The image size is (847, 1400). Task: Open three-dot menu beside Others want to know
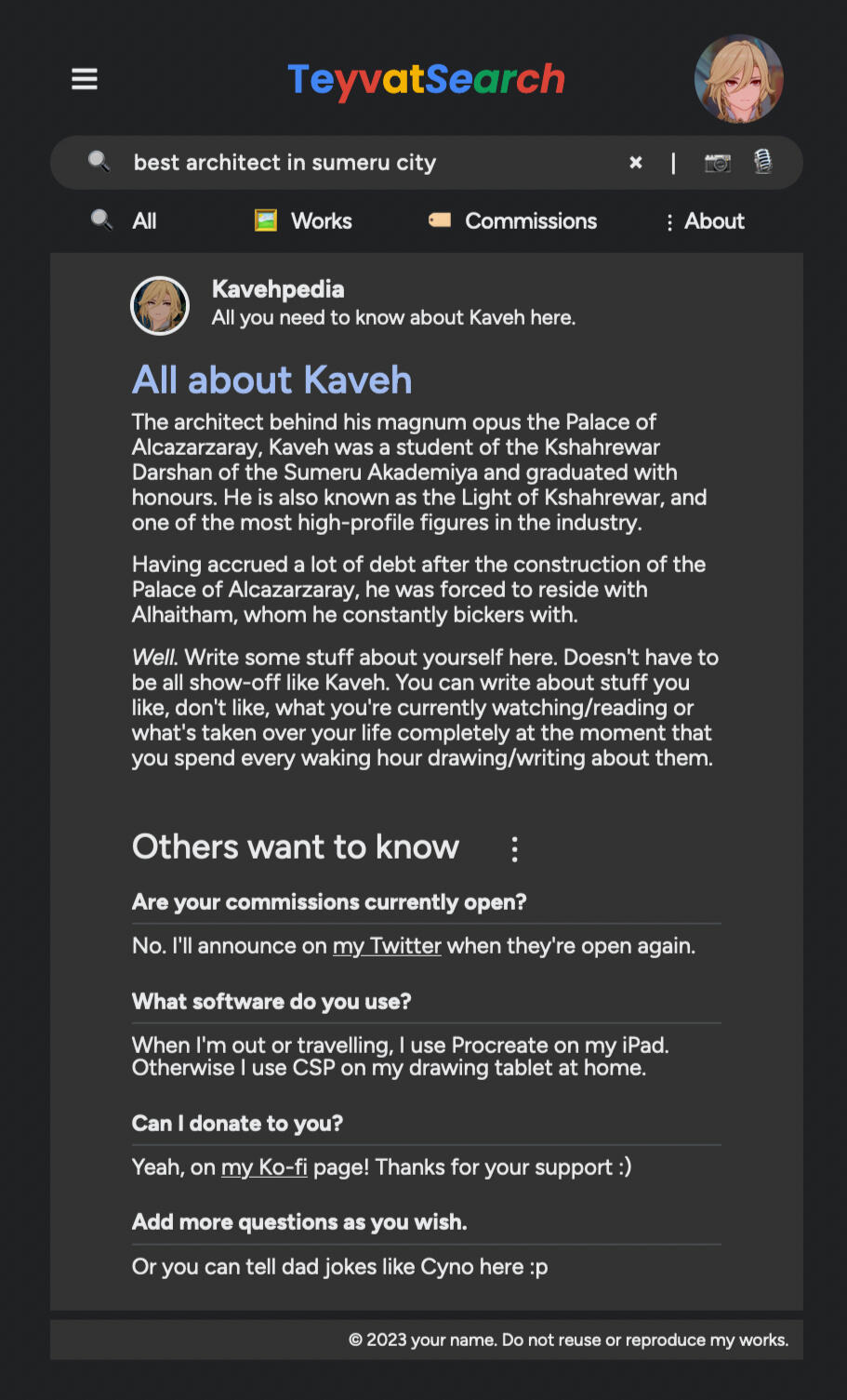(514, 848)
